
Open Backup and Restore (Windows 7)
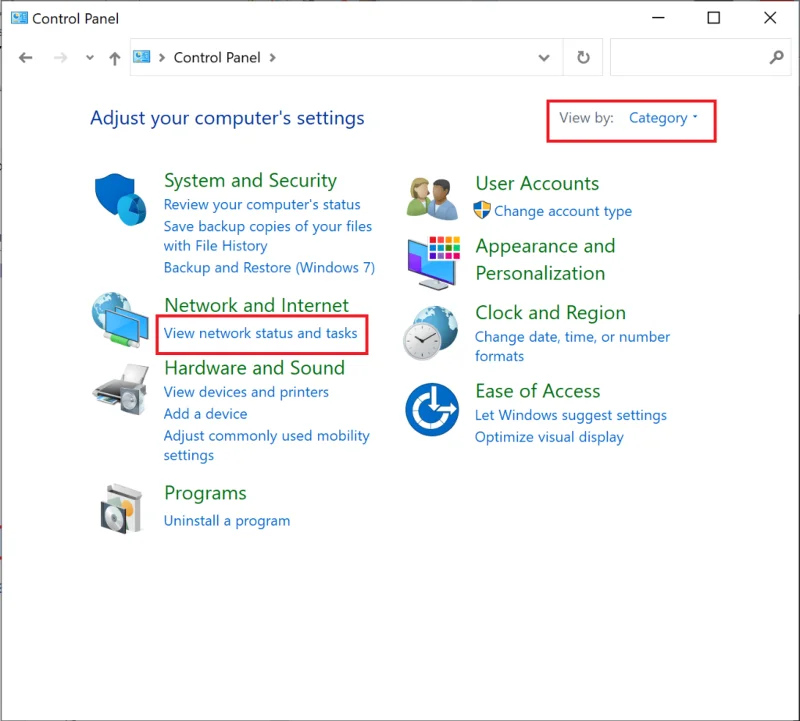(269, 267)
